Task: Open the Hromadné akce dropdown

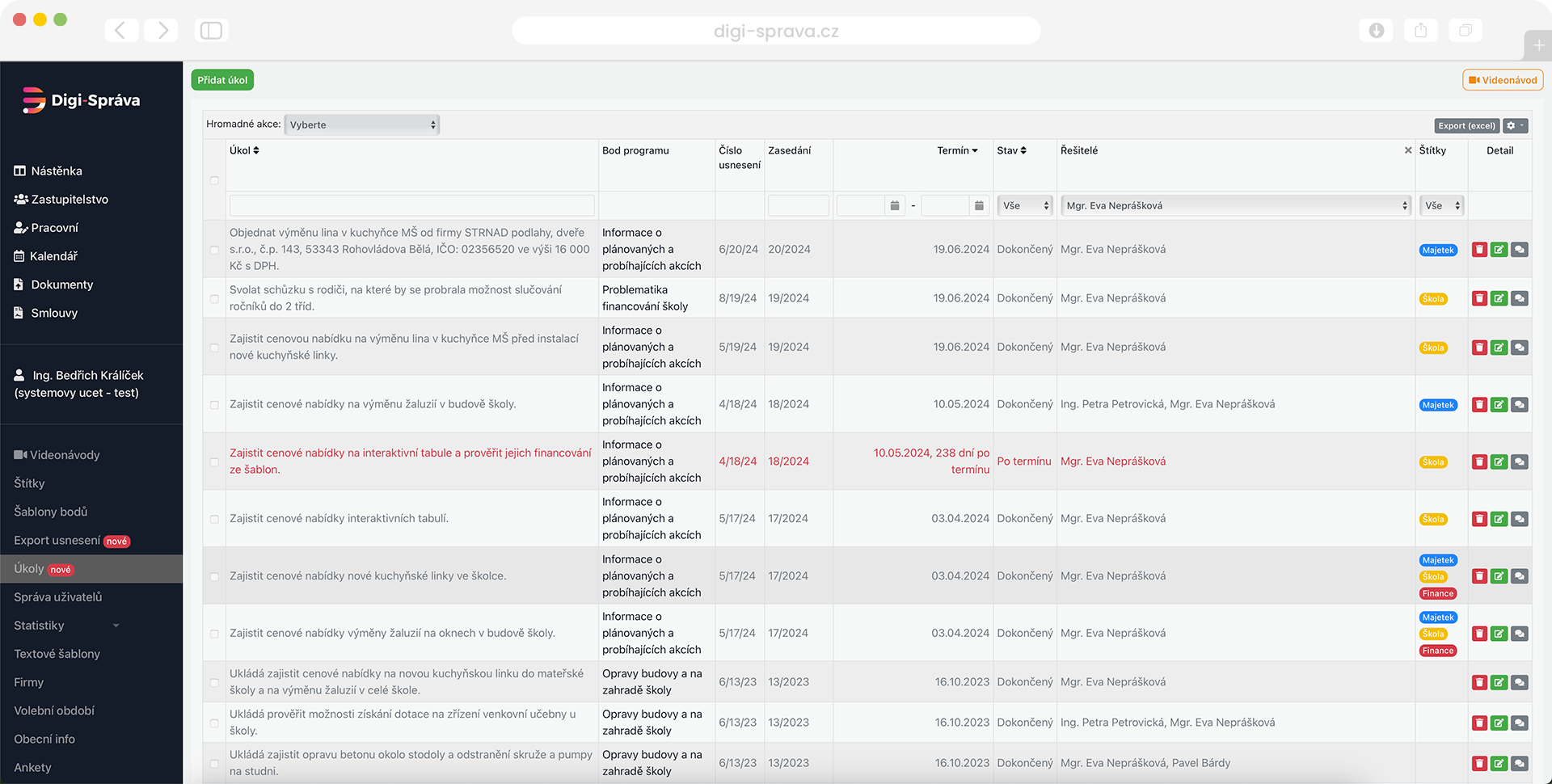Action: point(362,124)
